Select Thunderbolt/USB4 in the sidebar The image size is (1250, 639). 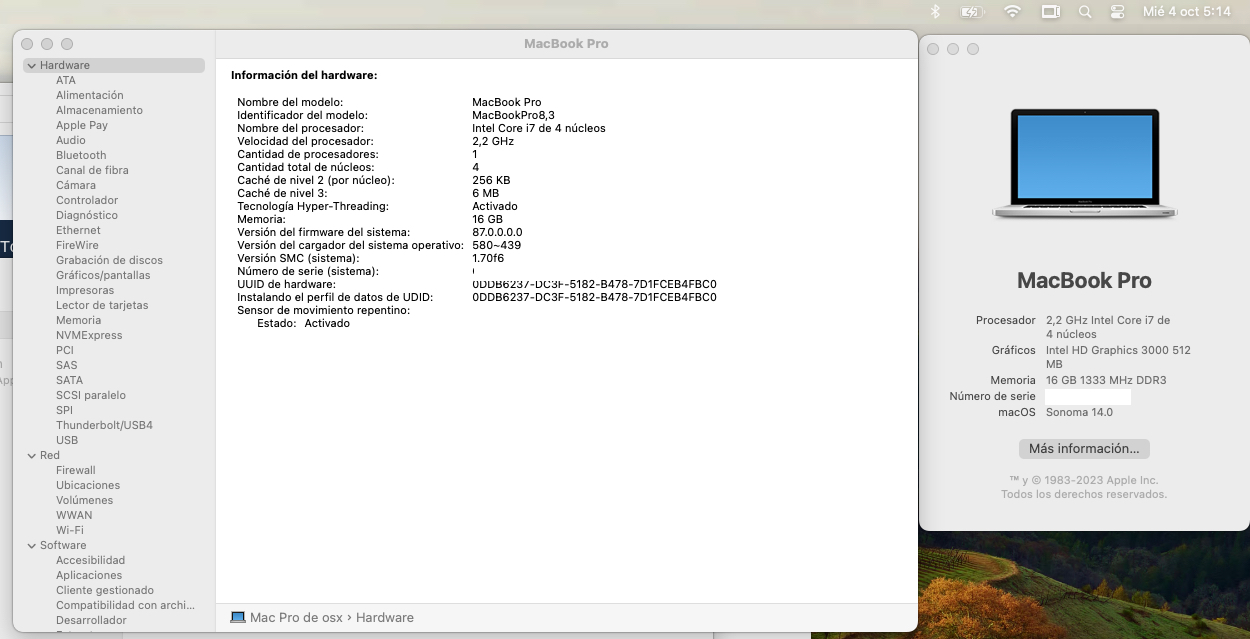104,425
